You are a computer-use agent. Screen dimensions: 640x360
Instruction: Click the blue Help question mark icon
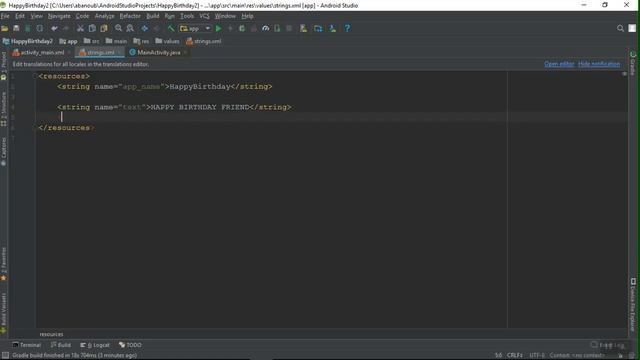click(347, 29)
